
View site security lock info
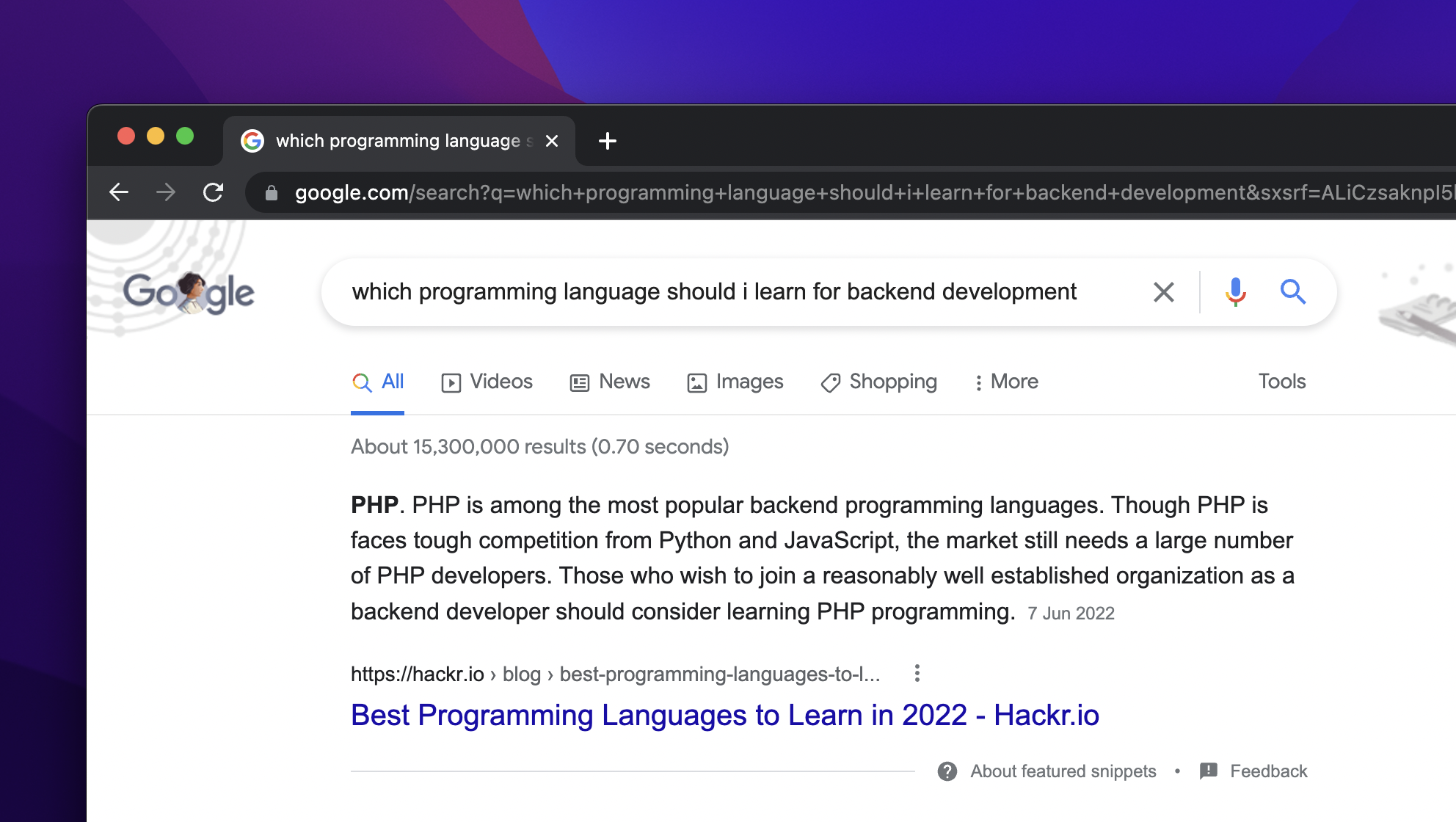[272, 193]
